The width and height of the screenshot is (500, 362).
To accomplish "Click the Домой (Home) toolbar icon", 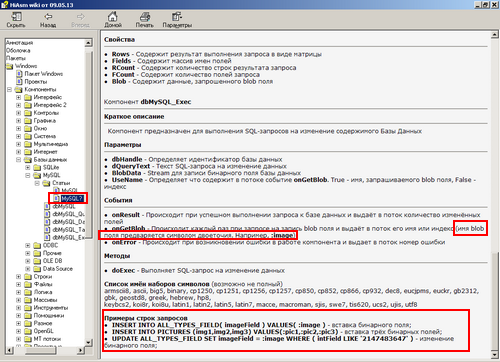I will tap(113, 17).
